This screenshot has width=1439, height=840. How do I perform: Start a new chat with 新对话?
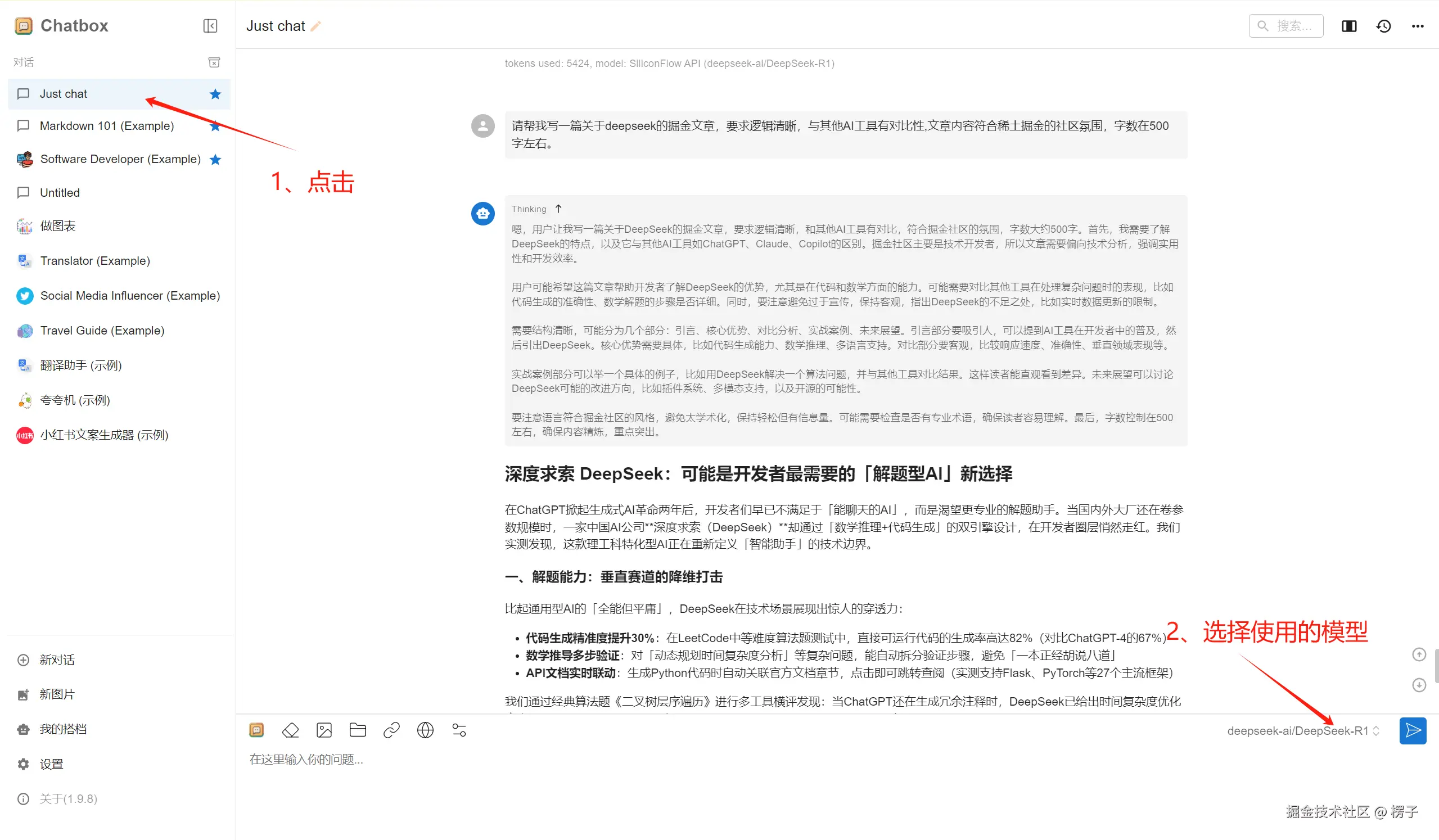coord(119,660)
